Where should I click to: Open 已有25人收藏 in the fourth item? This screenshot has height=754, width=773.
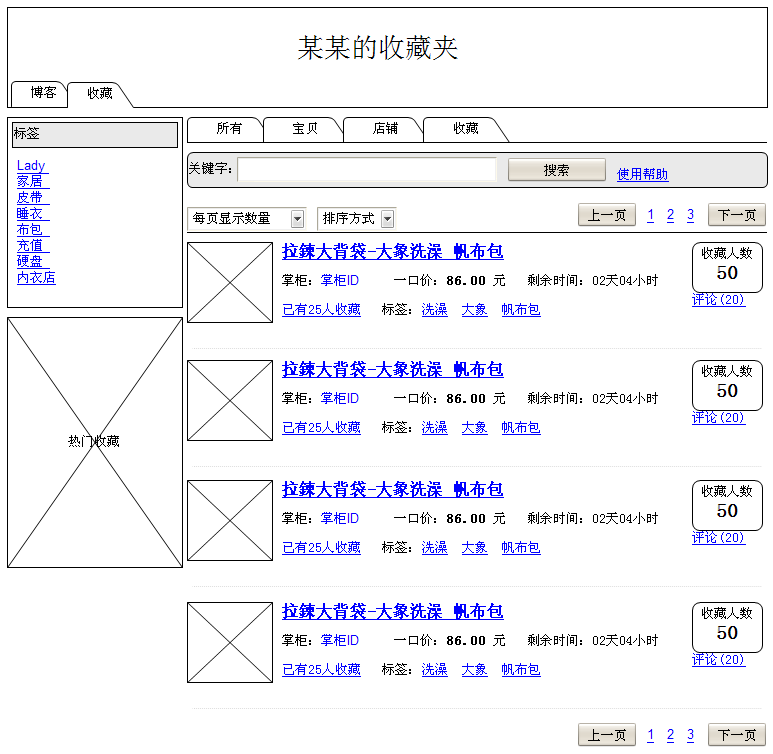point(321,670)
